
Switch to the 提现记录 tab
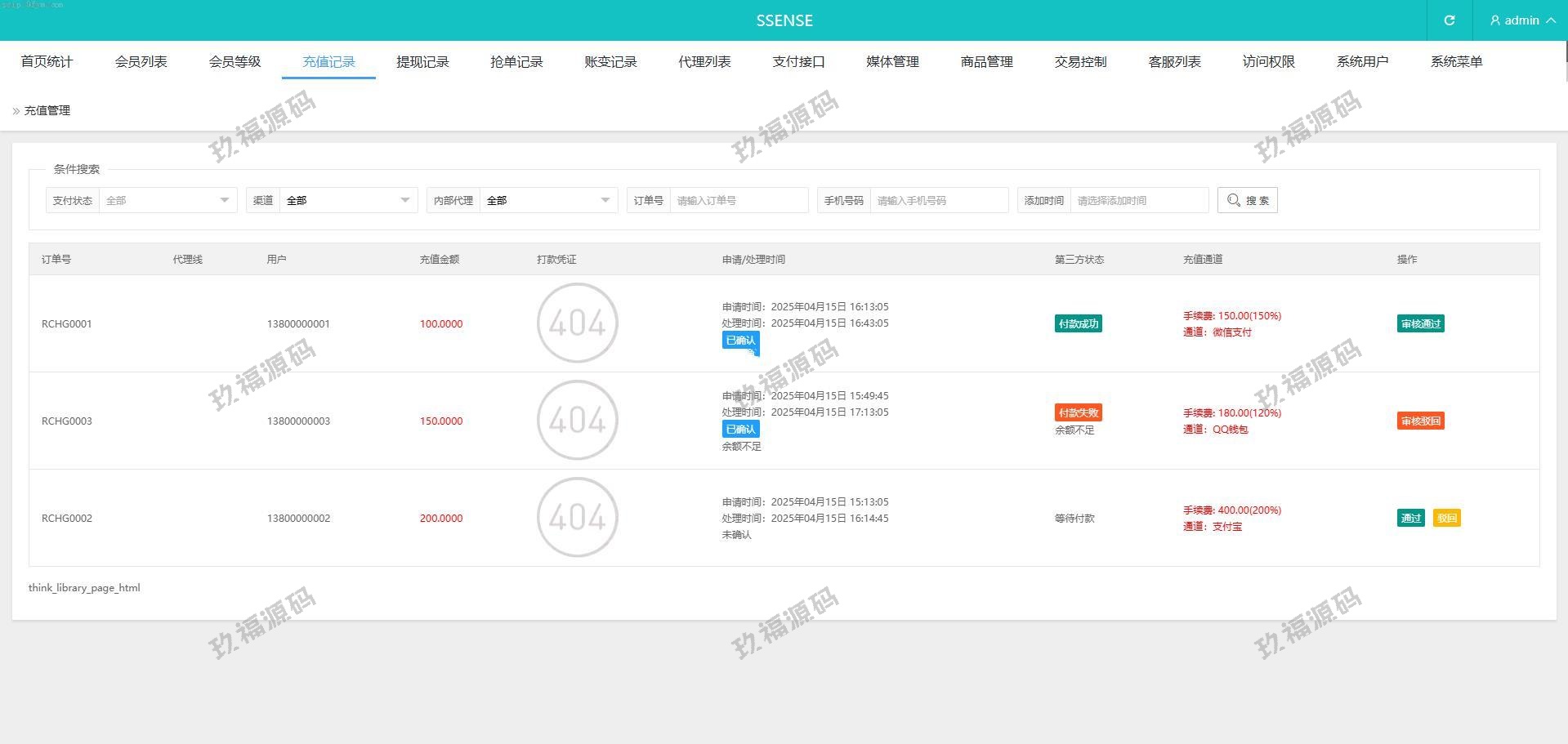tap(422, 62)
